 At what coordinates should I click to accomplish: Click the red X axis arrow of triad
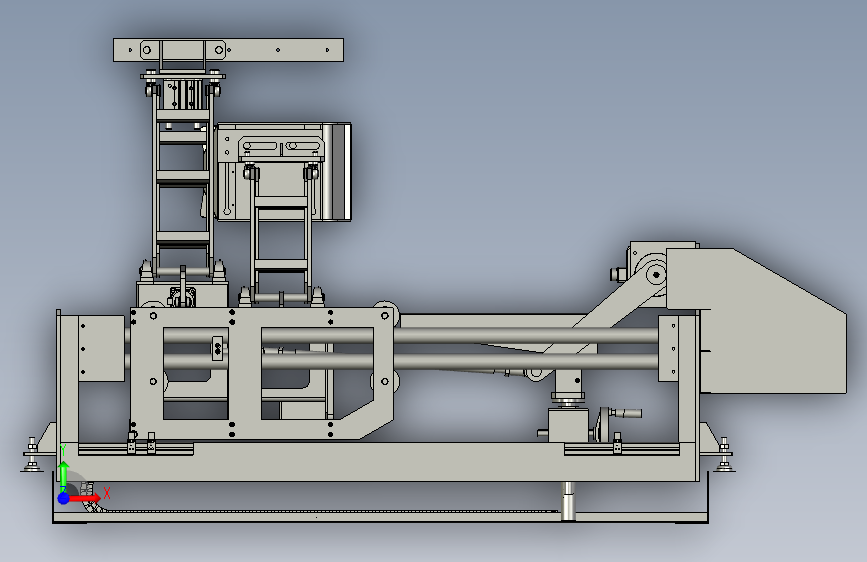pos(84,499)
